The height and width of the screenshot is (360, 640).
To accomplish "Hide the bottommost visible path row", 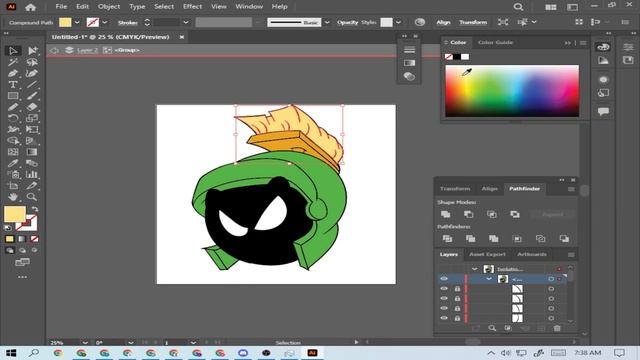I will tap(444, 318).
